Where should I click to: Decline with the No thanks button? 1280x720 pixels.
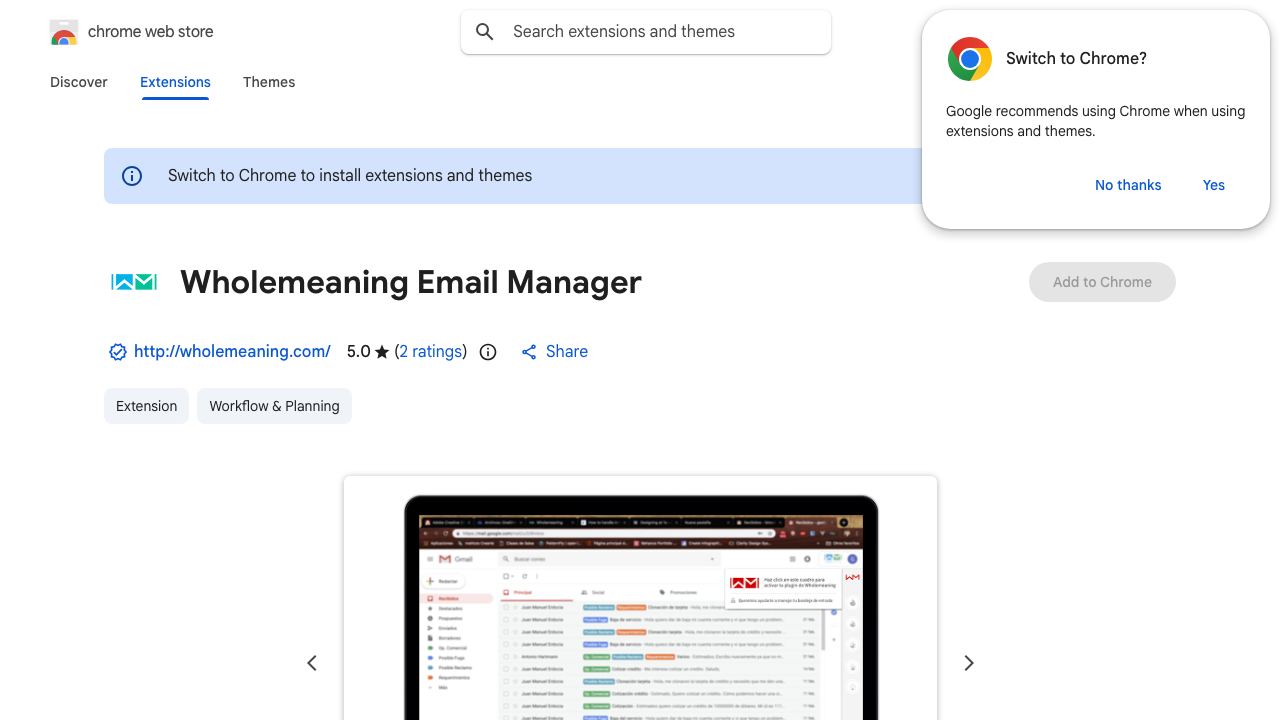(x=1128, y=185)
